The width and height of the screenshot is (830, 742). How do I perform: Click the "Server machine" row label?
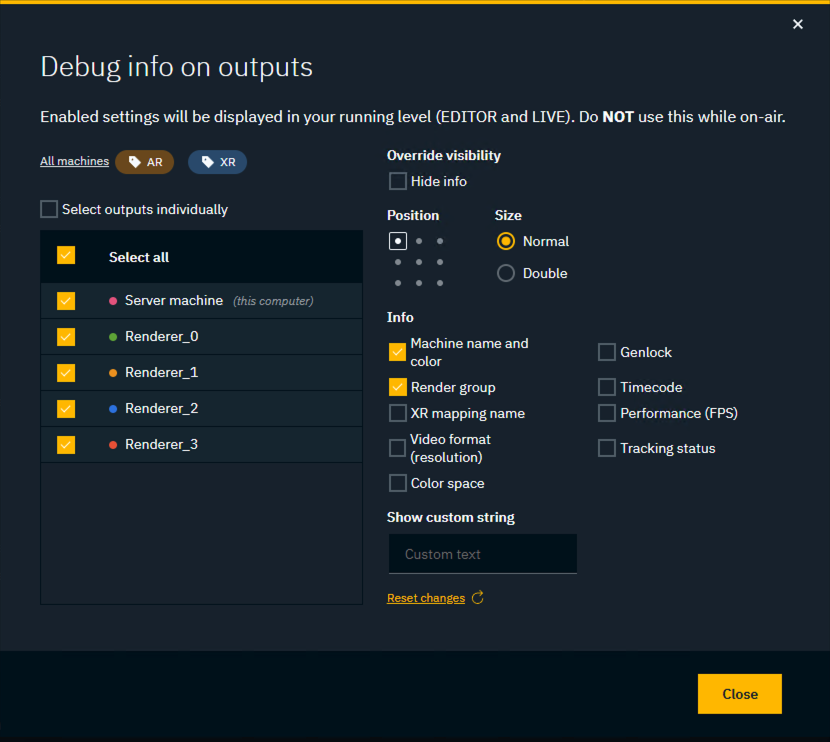tap(174, 301)
